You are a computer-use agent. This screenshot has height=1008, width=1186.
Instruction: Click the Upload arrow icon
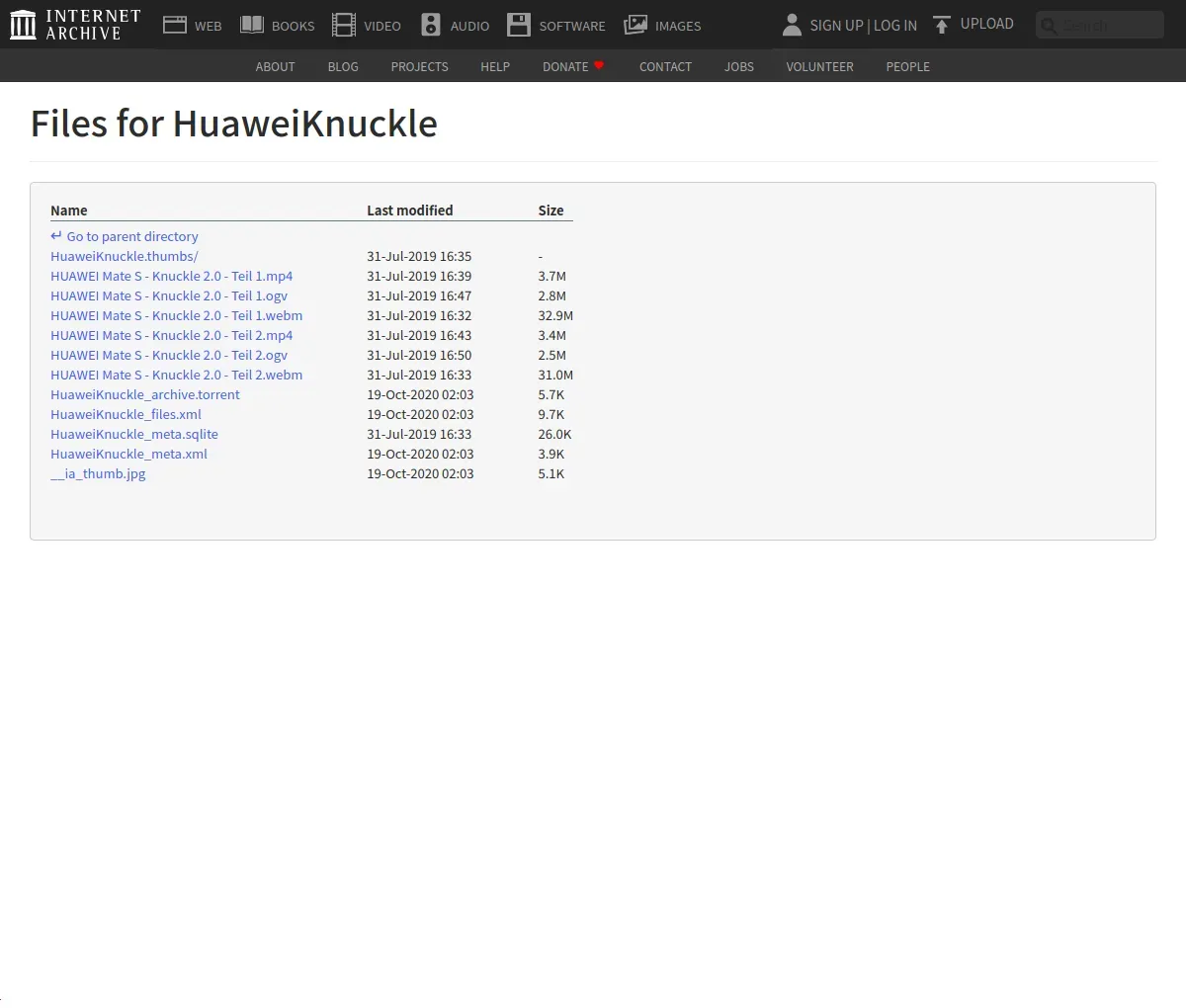[x=942, y=25]
